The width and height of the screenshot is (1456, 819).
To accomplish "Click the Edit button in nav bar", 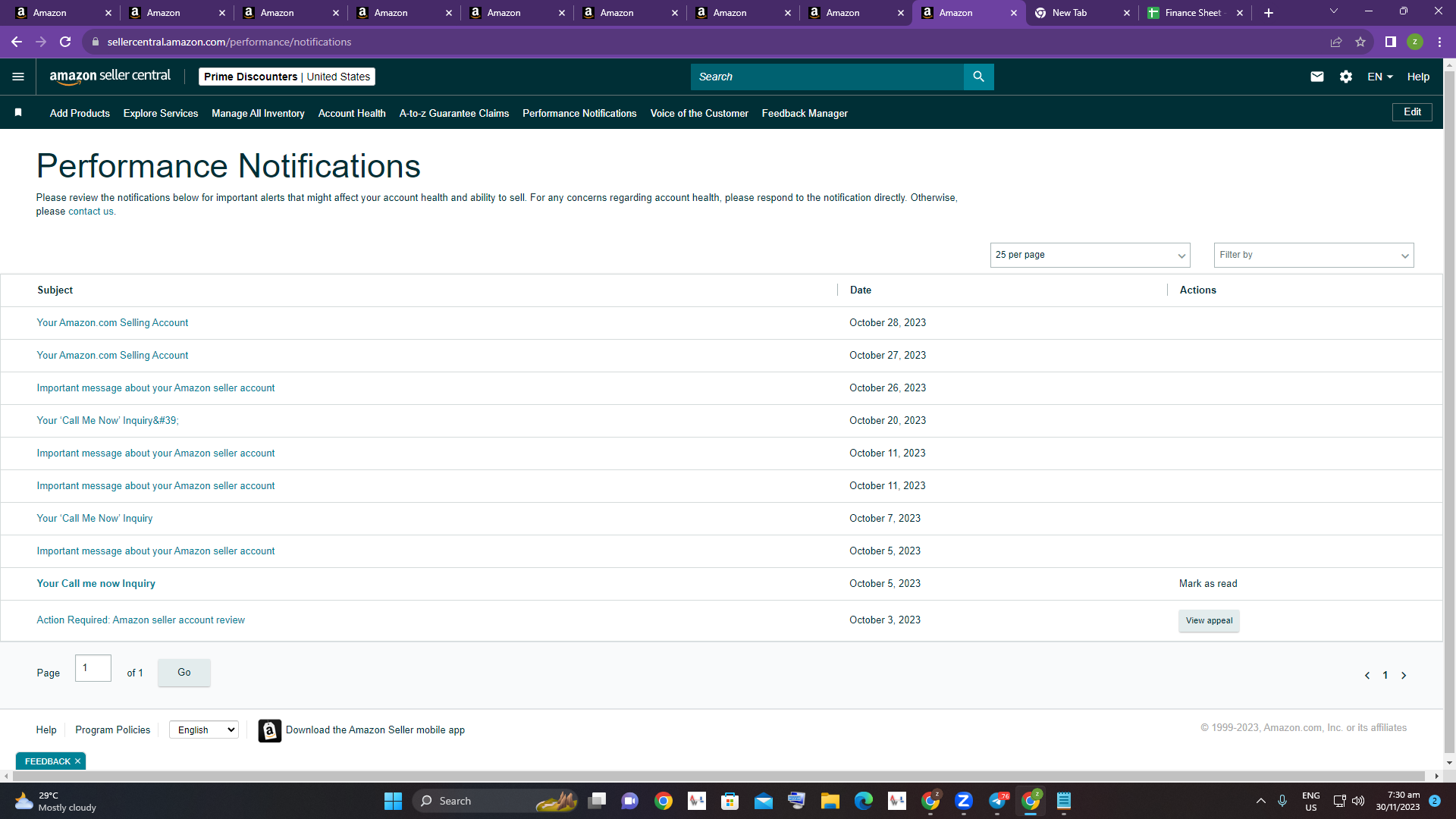I will point(1412,111).
